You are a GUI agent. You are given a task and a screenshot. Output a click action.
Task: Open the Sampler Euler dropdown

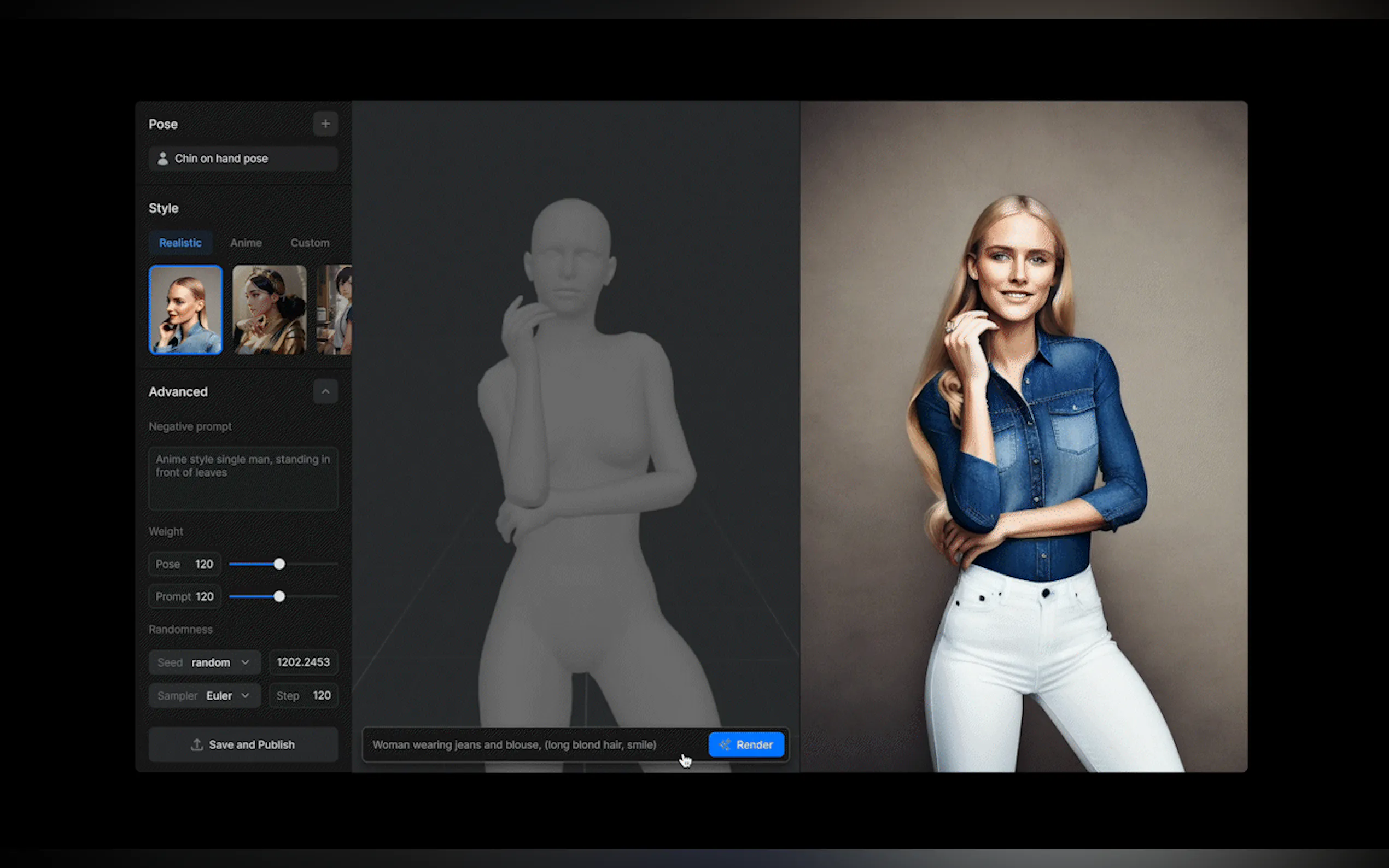click(x=205, y=696)
